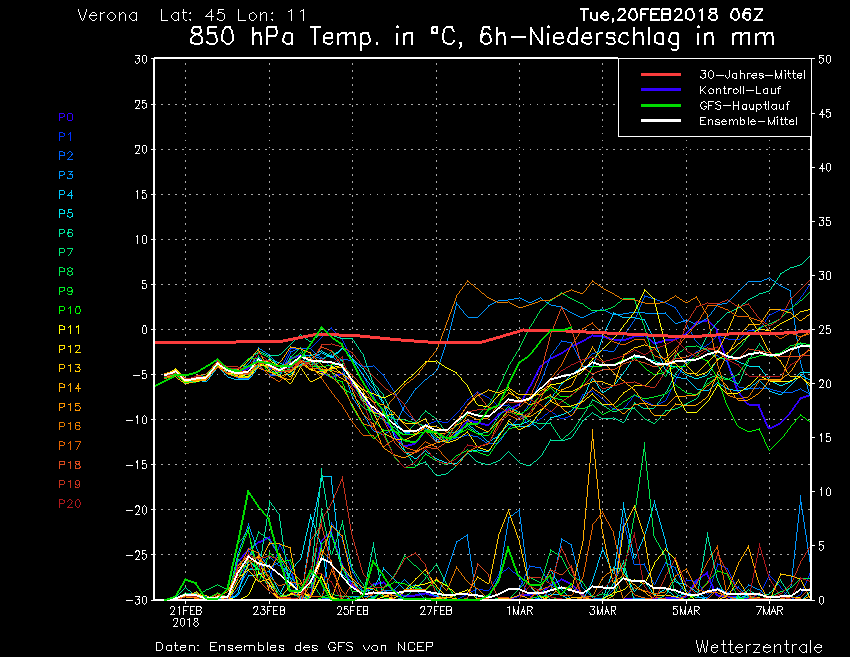The image size is (850, 657).
Task: Click the Verona location label
Action: (x=108, y=15)
